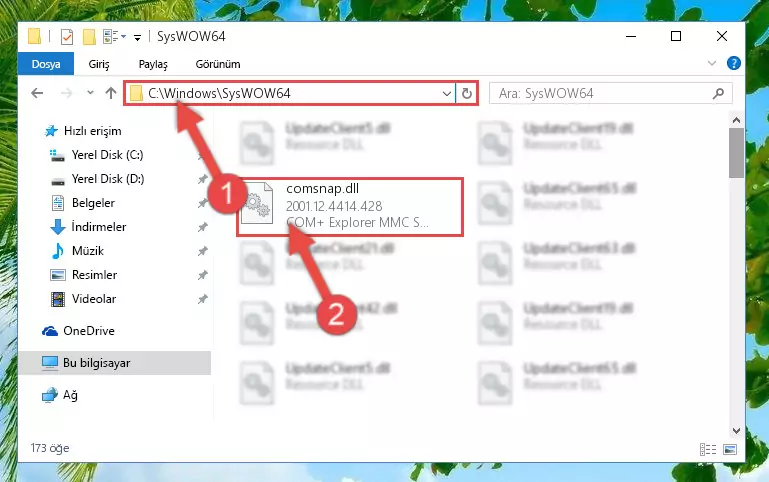This screenshot has width=769, height=482.
Task: Click the Back navigation arrow
Action: (x=37, y=93)
